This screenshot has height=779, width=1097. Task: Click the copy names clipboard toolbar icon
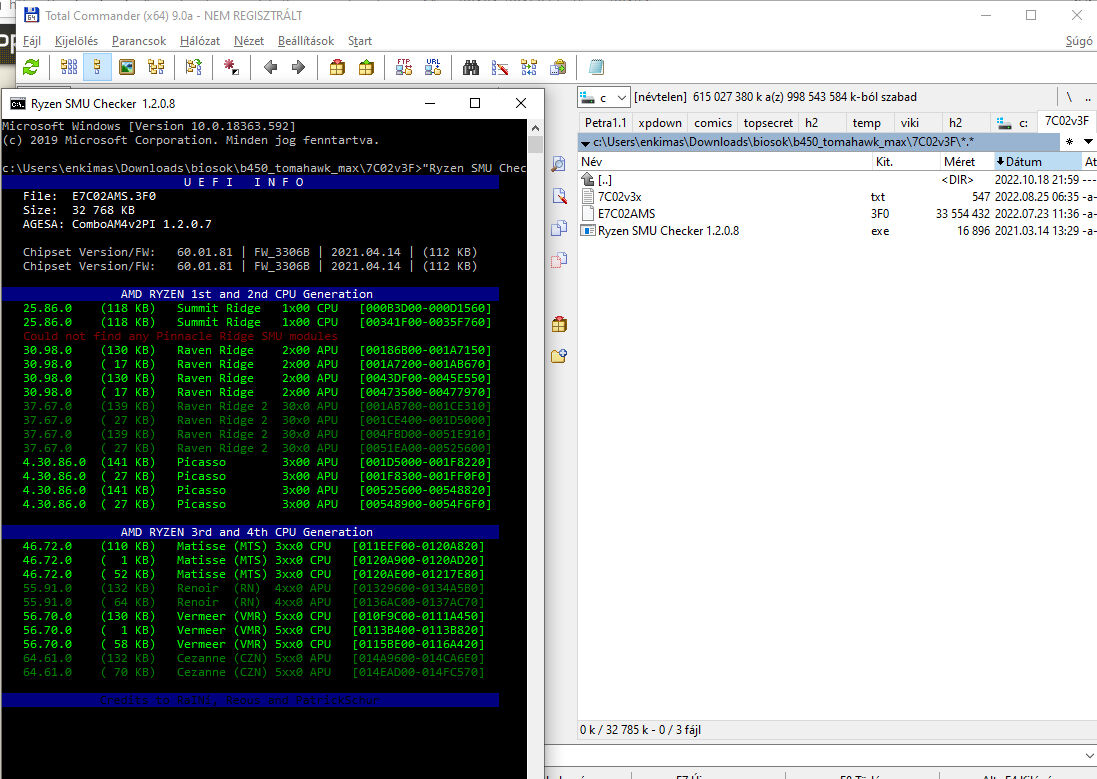tap(558, 67)
